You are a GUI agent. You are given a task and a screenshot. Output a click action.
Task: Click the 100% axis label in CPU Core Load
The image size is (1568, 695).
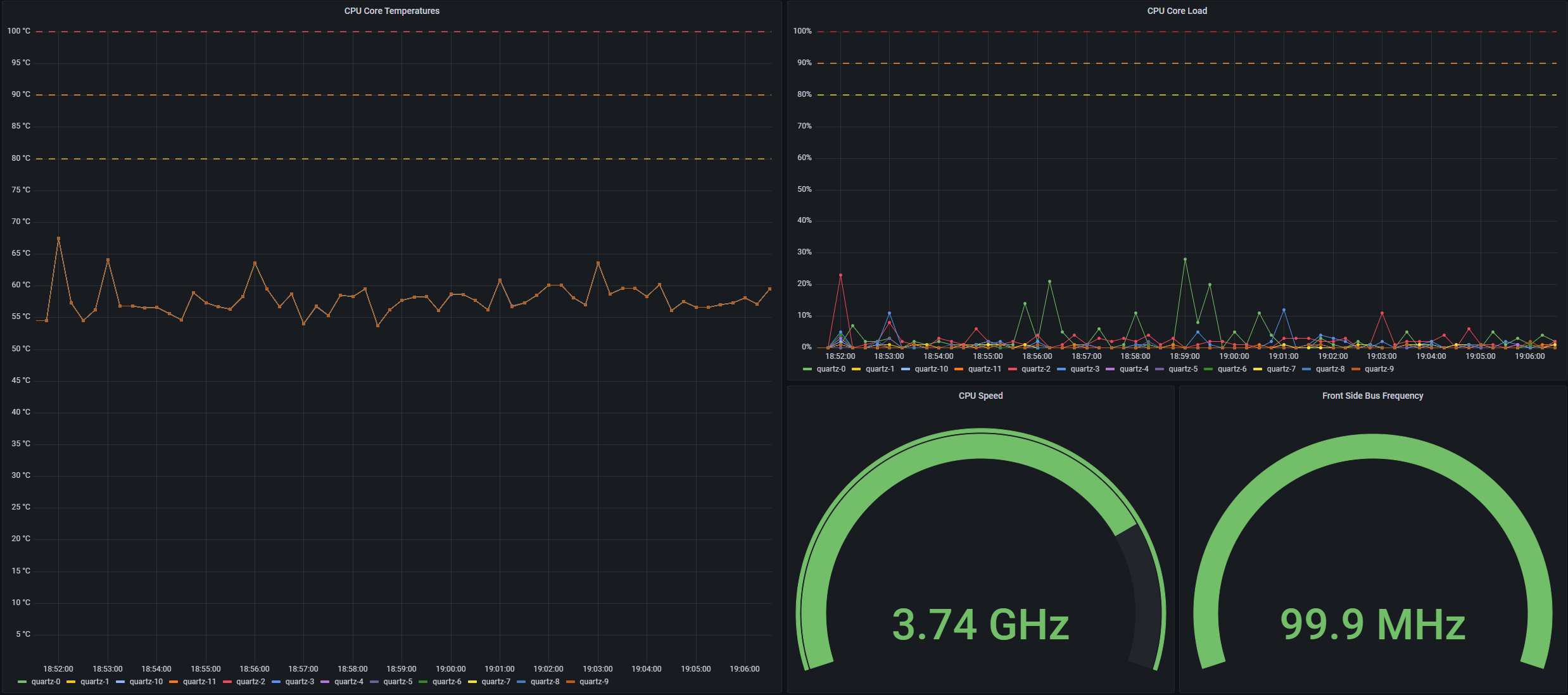click(802, 31)
